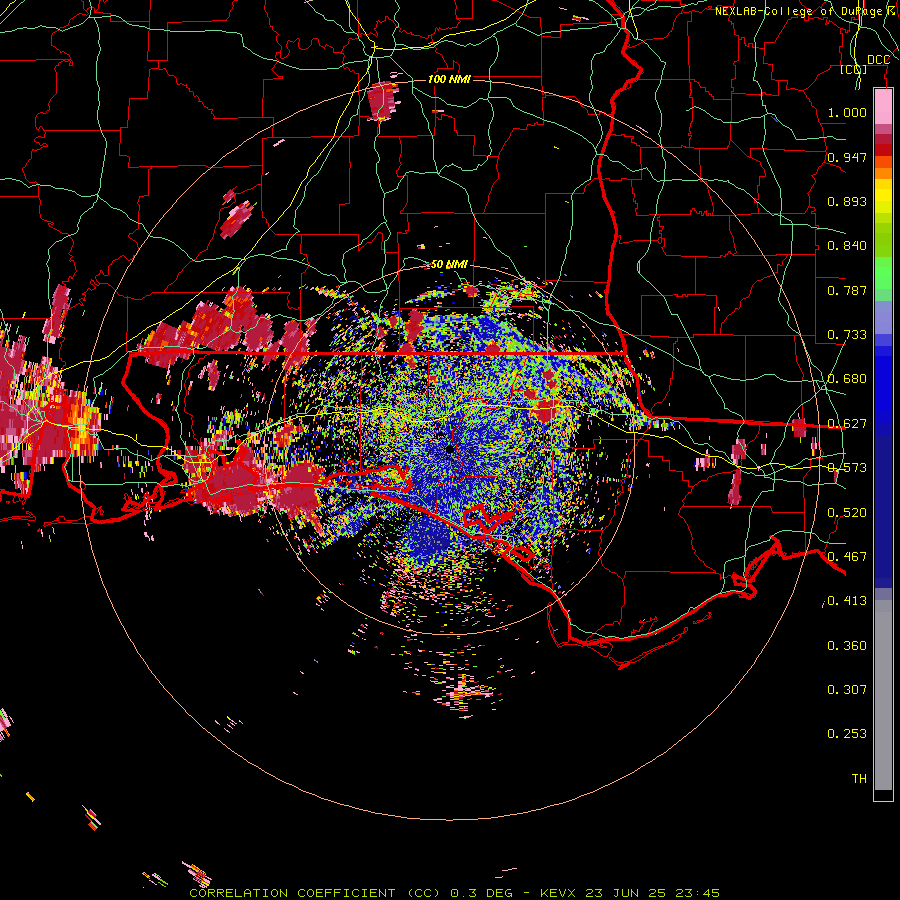Click the 0.840 legend value
Screen dimensions: 900x900
pos(847,246)
